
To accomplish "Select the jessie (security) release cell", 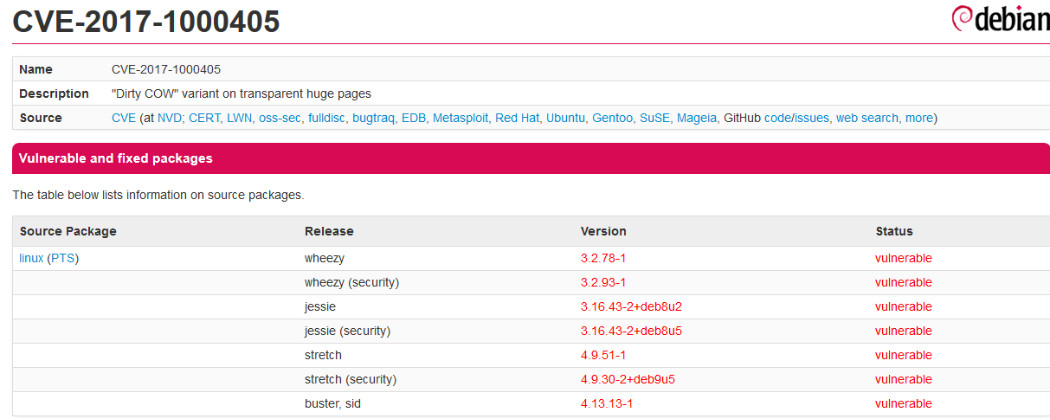I will [347, 331].
